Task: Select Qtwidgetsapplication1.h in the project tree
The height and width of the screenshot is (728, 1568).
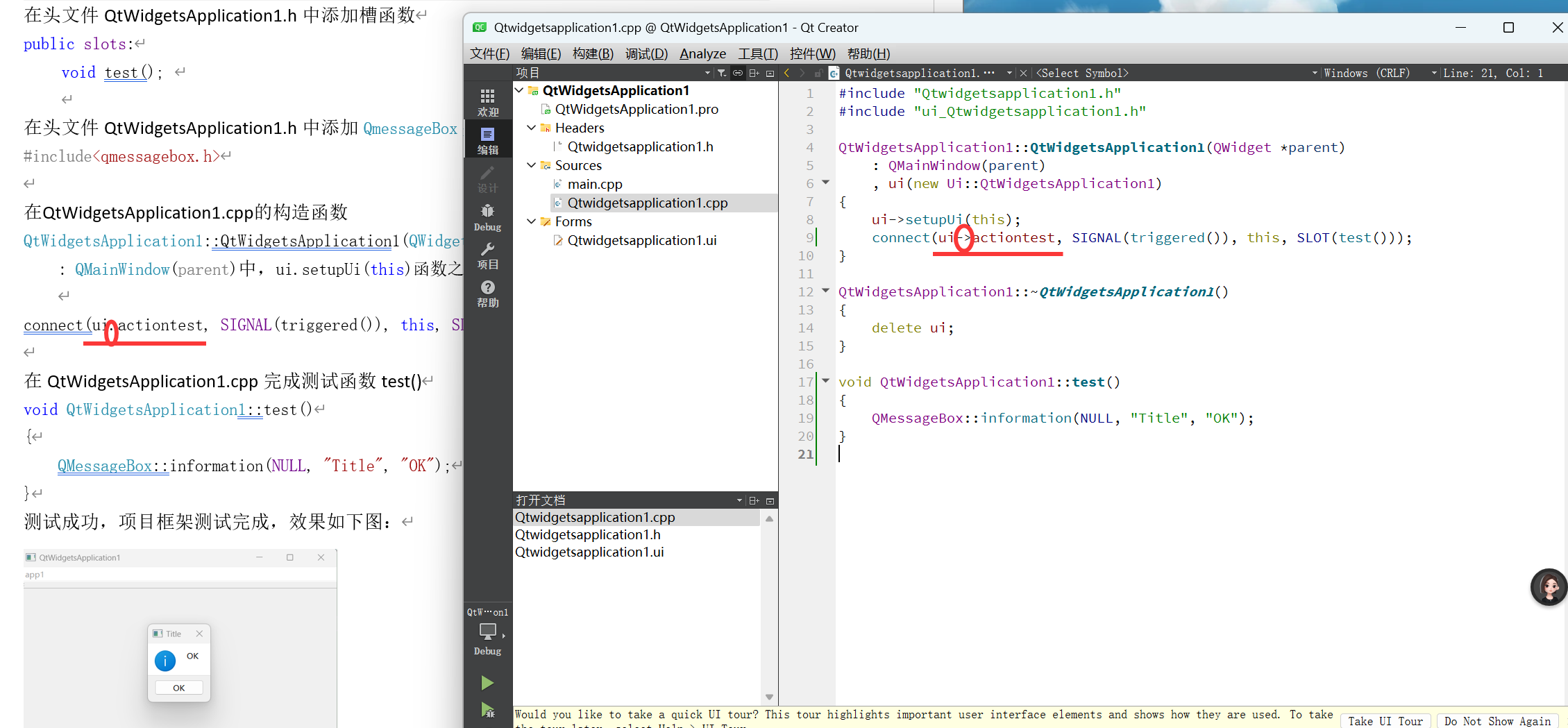Action: [640, 146]
